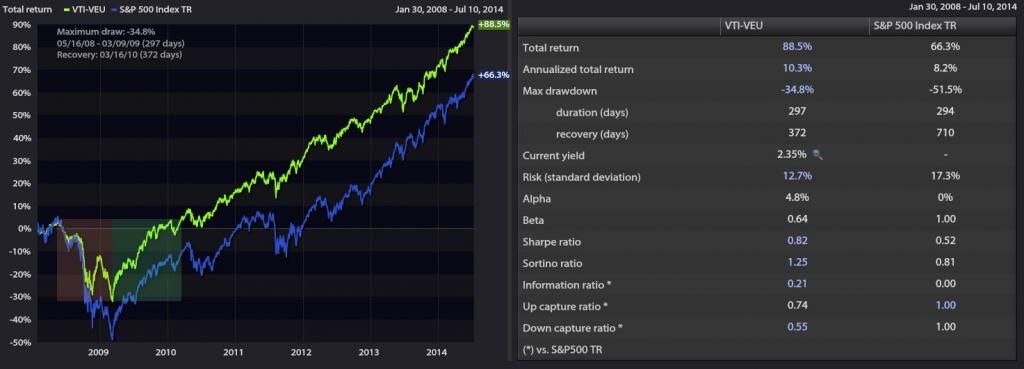Click the red drawdown shaded region
Image resolution: width=1024 pixels, height=369 pixels.
pos(84,260)
